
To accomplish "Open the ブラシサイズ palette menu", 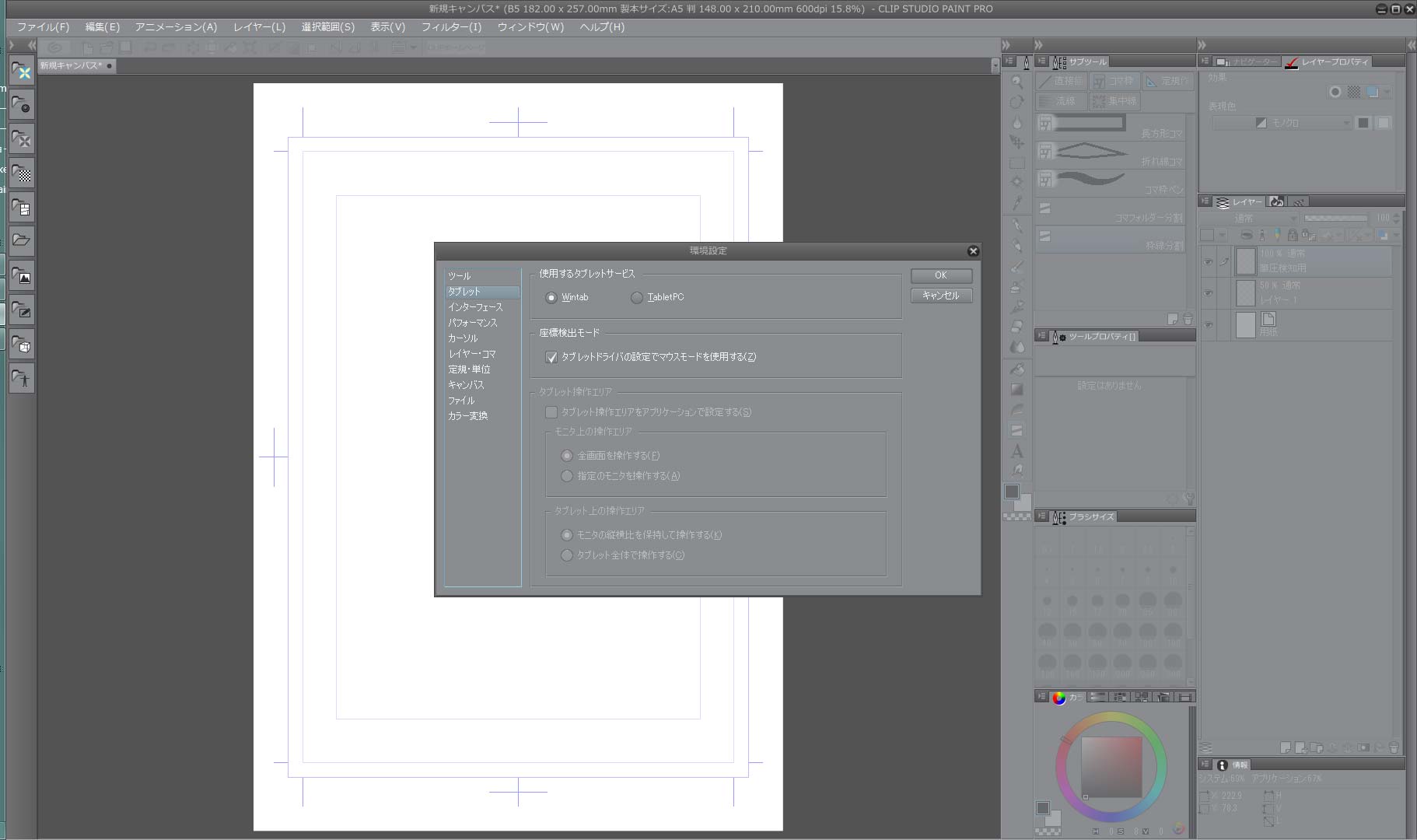I will tap(1042, 516).
